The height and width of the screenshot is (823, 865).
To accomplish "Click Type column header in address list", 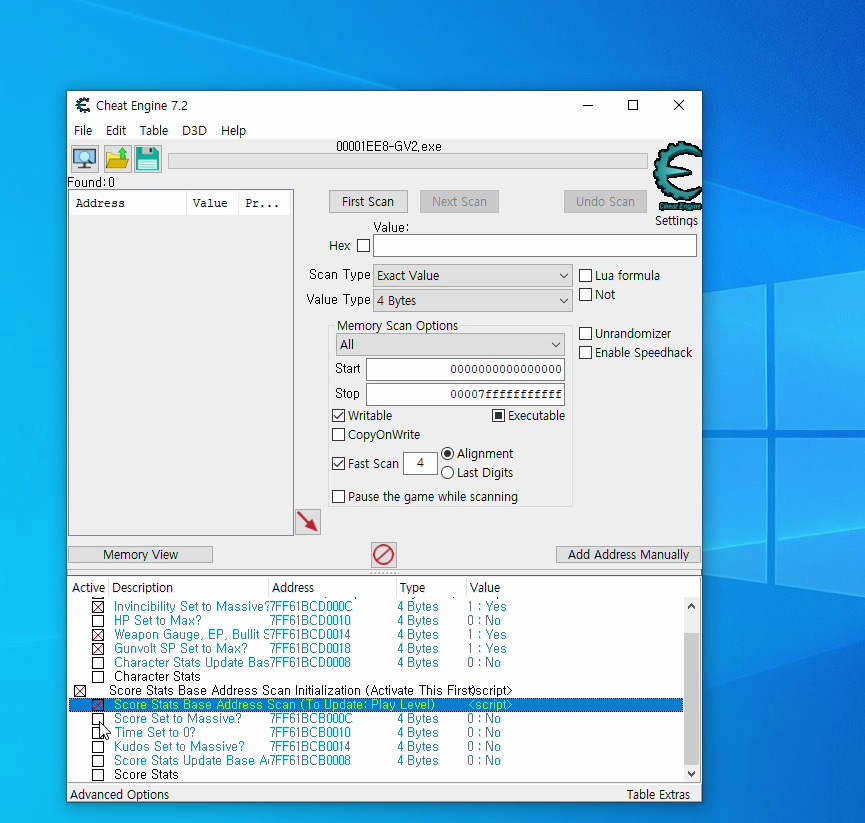I will pyautogui.click(x=430, y=587).
